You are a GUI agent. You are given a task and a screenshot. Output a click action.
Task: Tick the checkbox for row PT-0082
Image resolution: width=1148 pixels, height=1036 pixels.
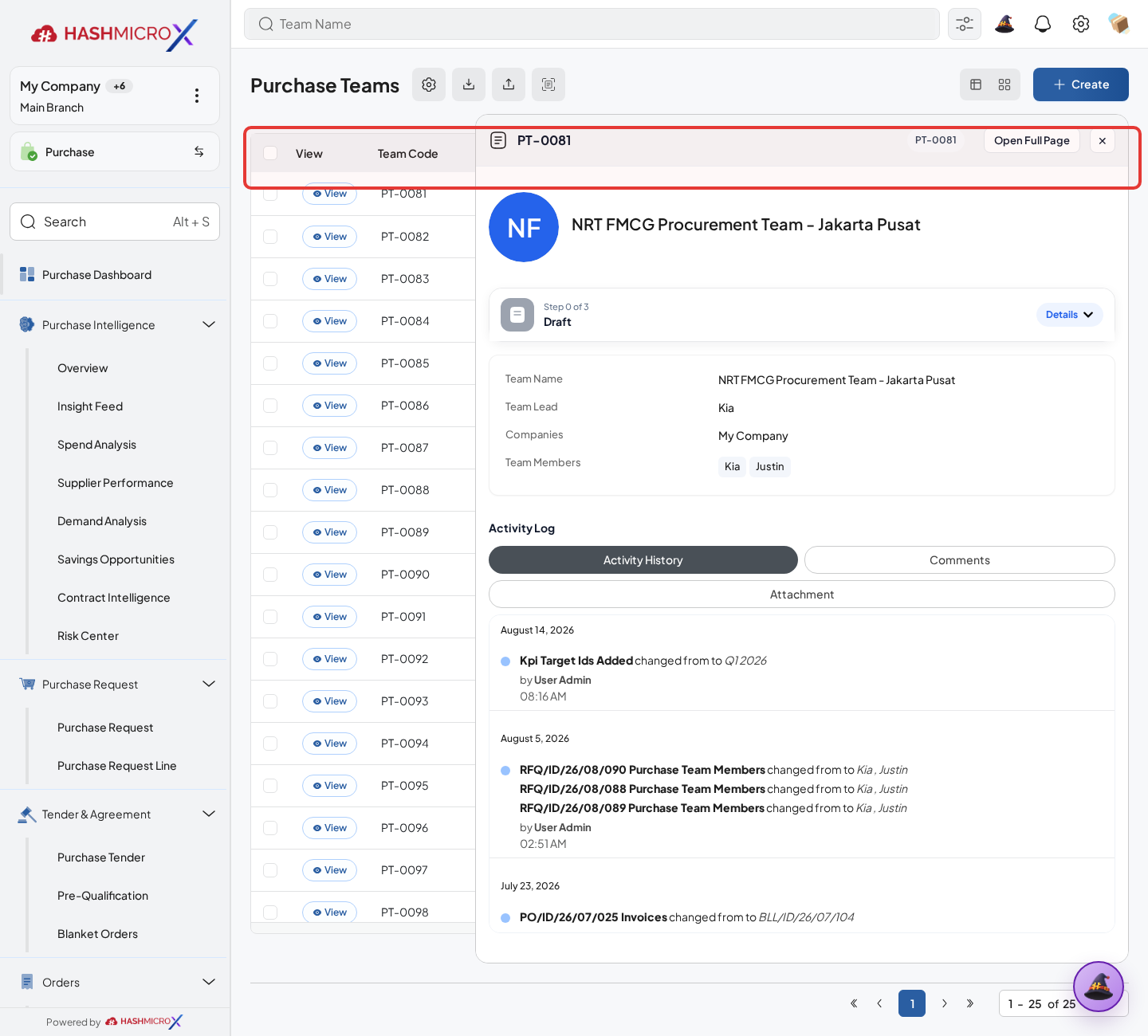click(270, 237)
